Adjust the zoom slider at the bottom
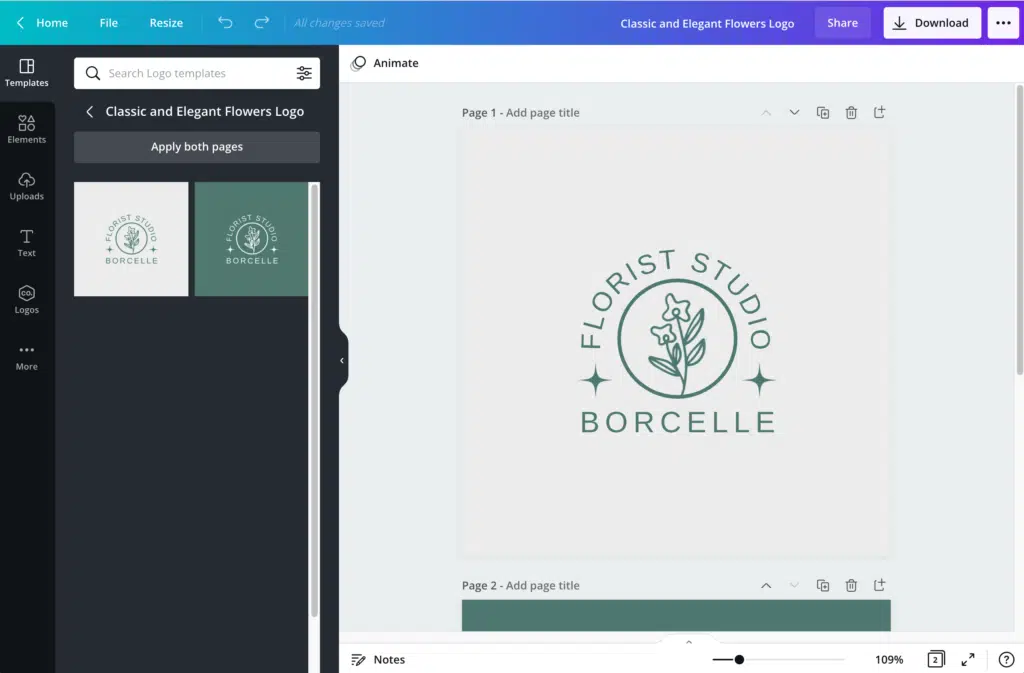1024x673 pixels. (x=739, y=659)
